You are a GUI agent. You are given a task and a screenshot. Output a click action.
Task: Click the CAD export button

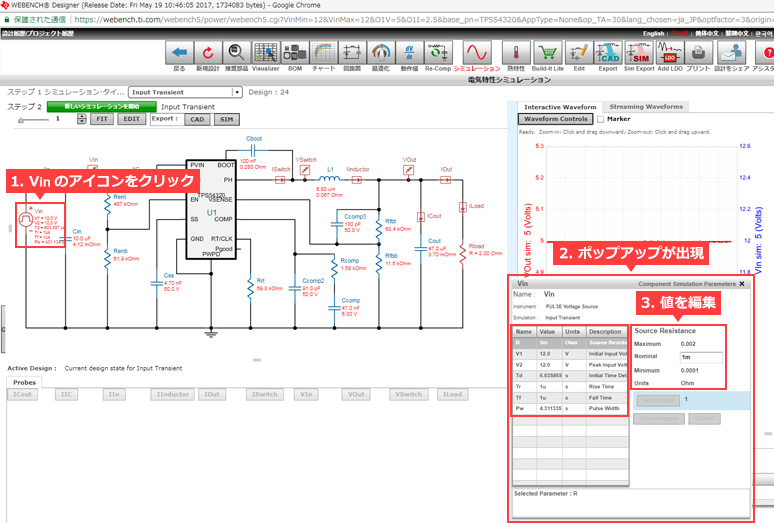(x=197, y=119)
